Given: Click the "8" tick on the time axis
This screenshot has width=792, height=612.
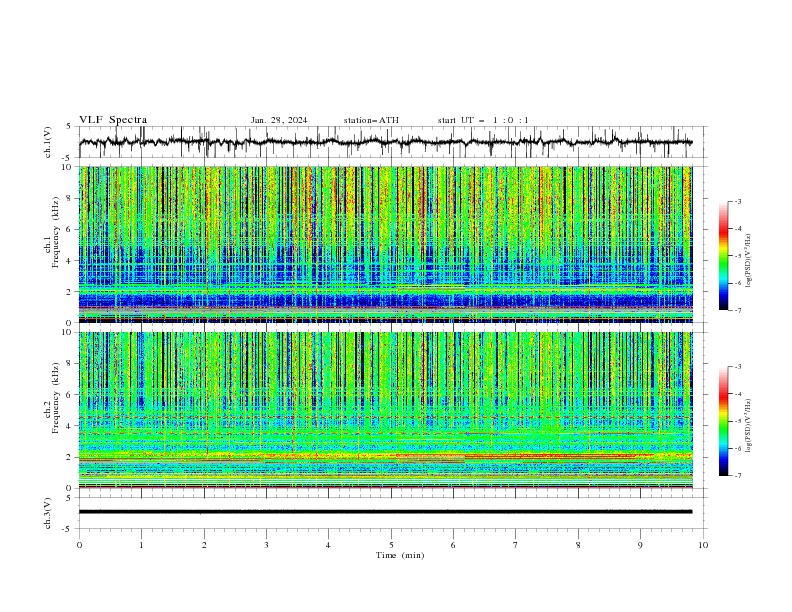Looking at the screenshot, I should tap(578, 545).
